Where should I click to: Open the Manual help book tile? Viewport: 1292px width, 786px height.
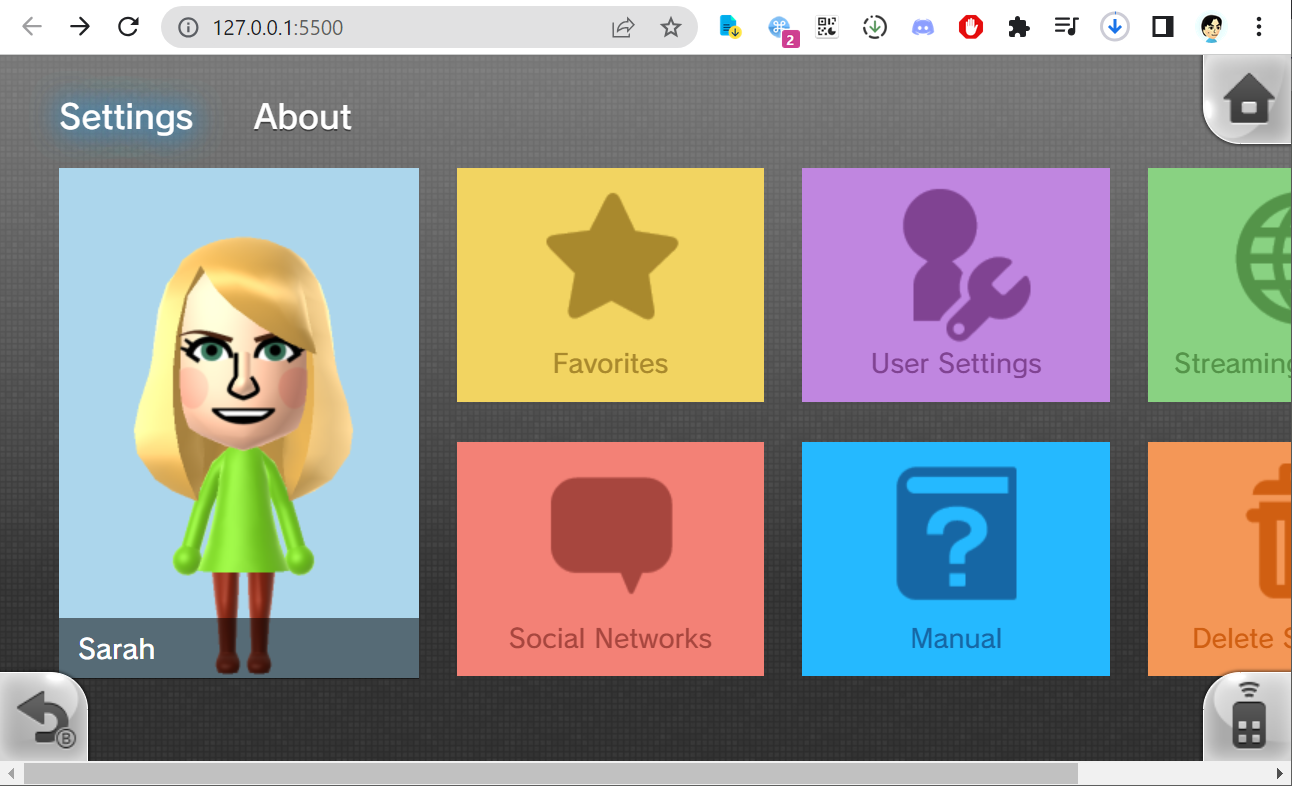(x=956, y=559)
